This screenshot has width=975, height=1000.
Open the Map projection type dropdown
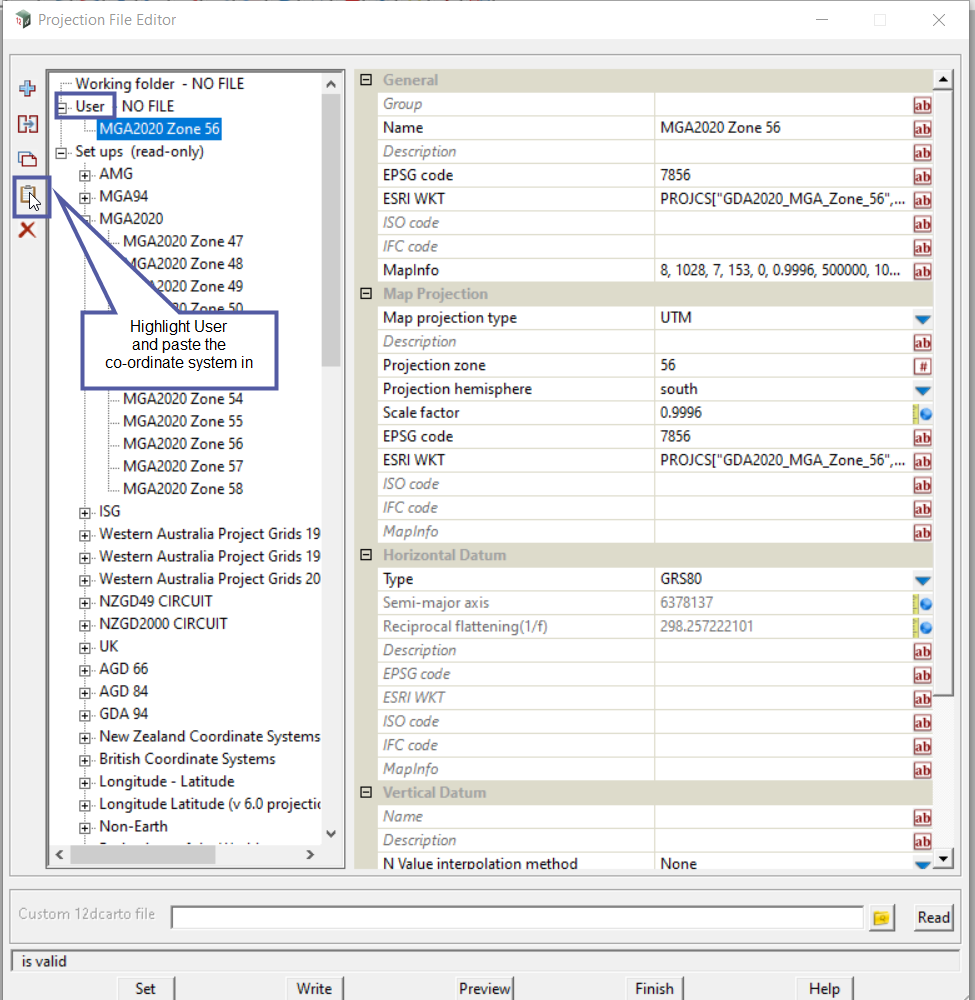[922, 319]
